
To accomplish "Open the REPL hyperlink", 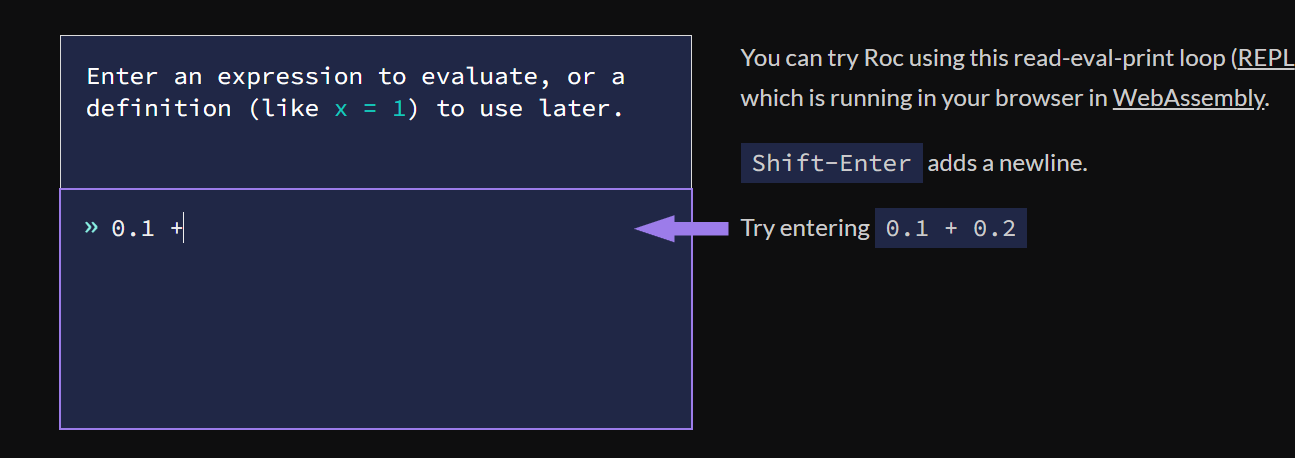I will tap(1266, 58).
